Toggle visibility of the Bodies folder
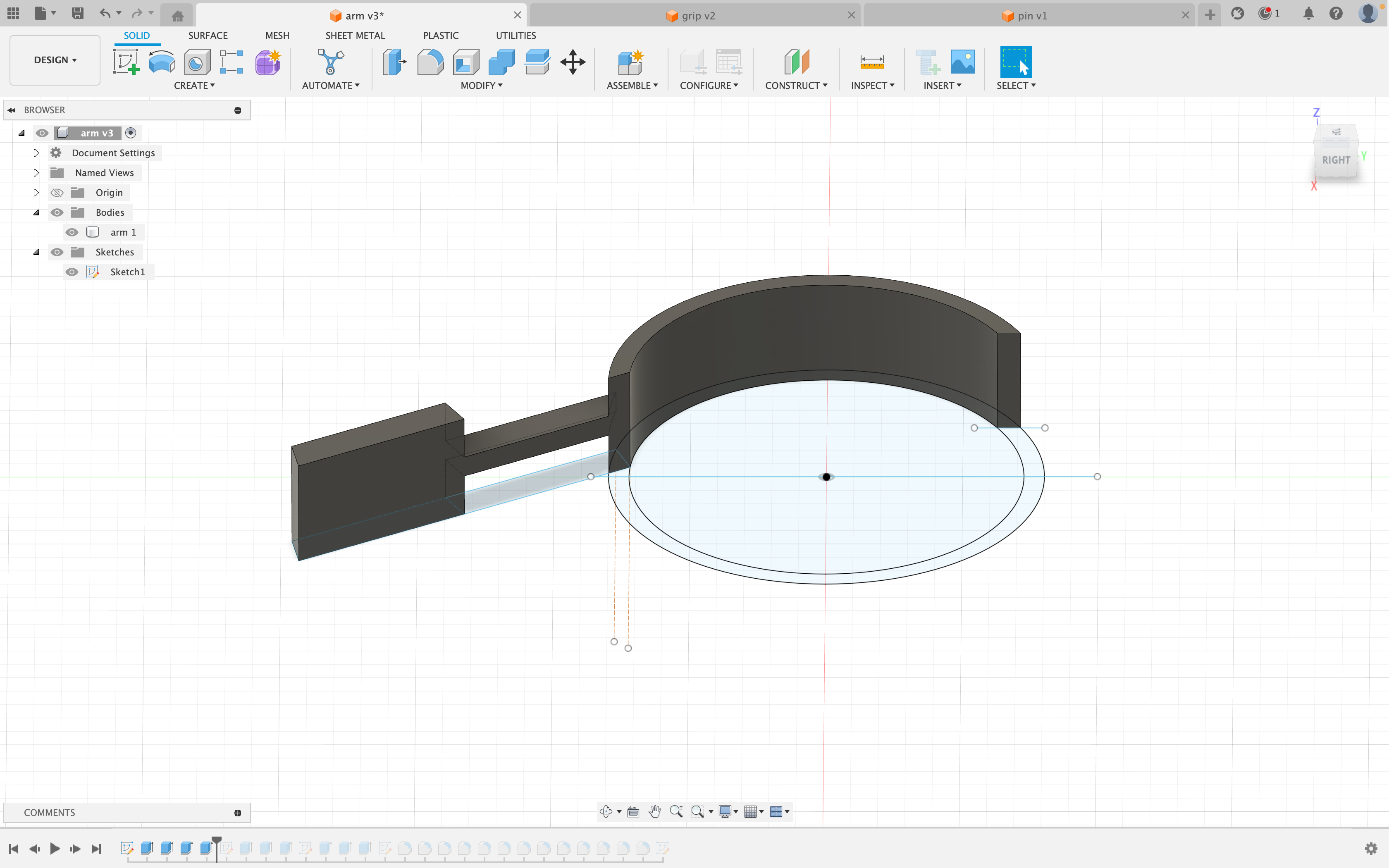1389x868 pixels. (57, 212)
